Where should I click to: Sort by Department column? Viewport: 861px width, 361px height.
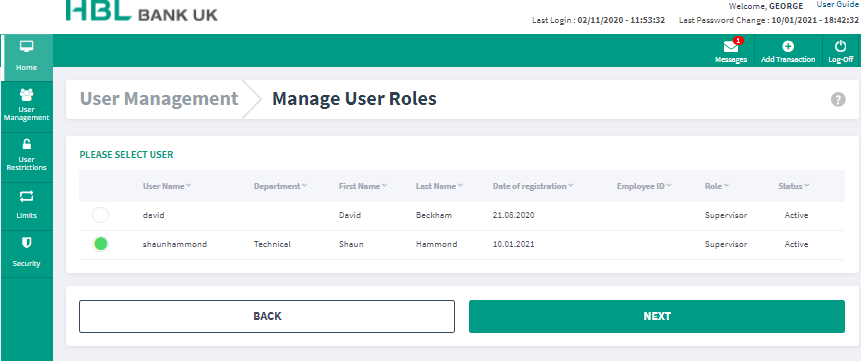click(x=280, y=186)
